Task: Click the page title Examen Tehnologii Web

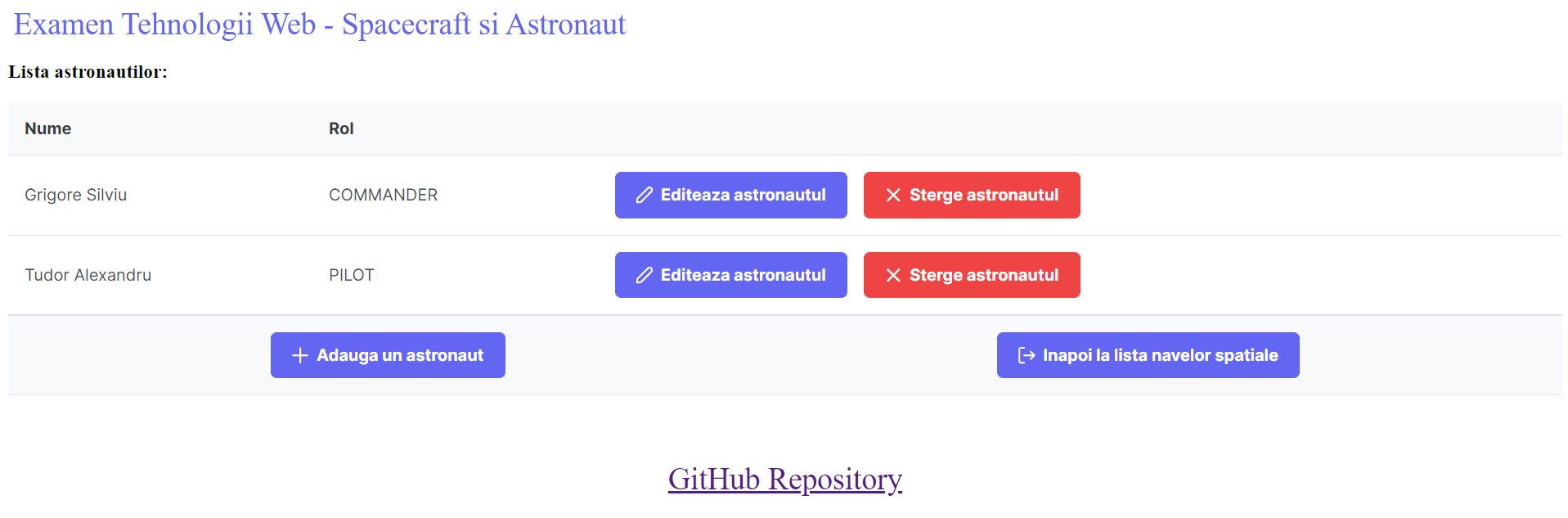Action: coord(319,24)
